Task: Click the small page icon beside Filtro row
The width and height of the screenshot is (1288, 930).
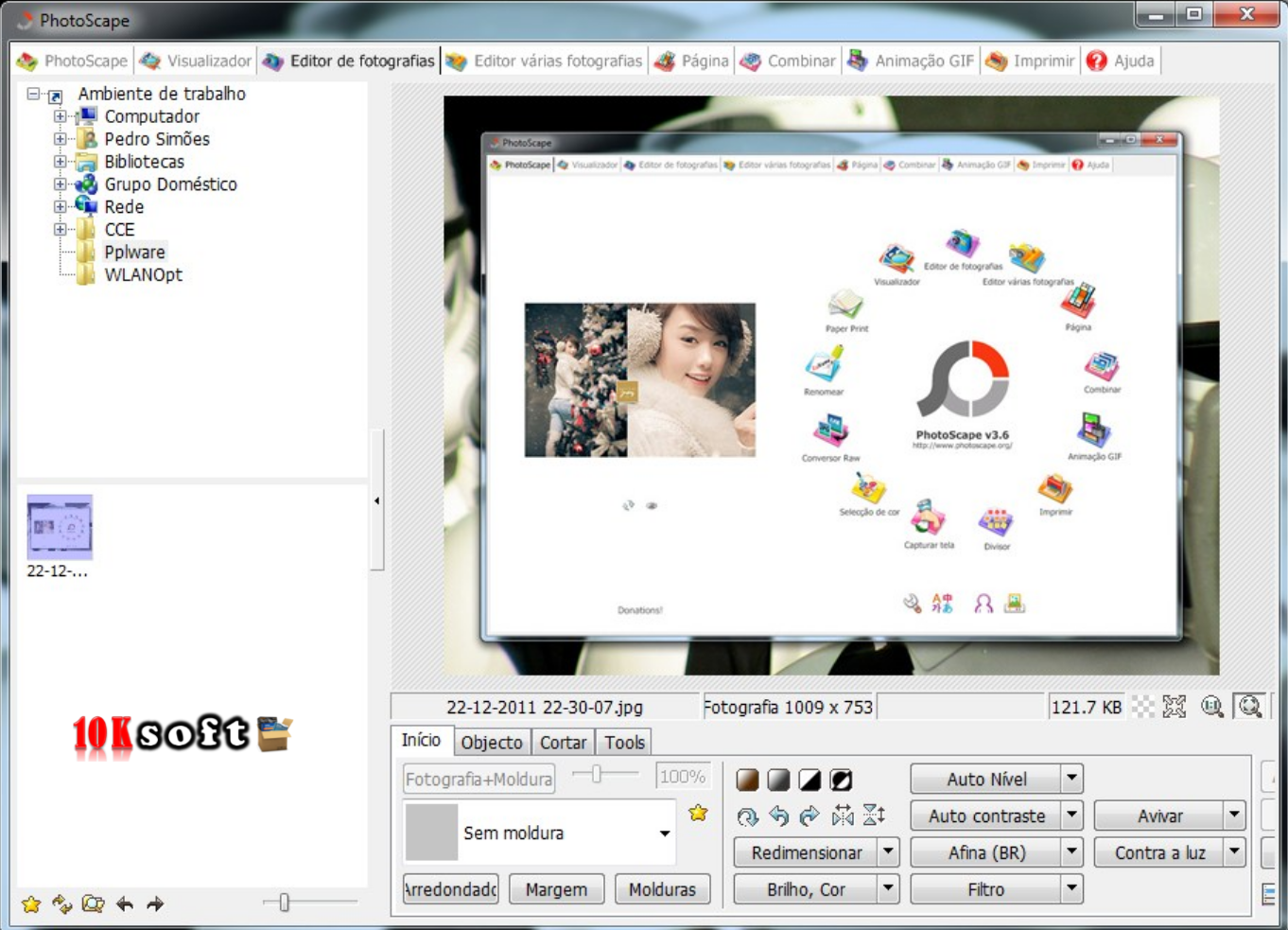Action: (1268, 893)
